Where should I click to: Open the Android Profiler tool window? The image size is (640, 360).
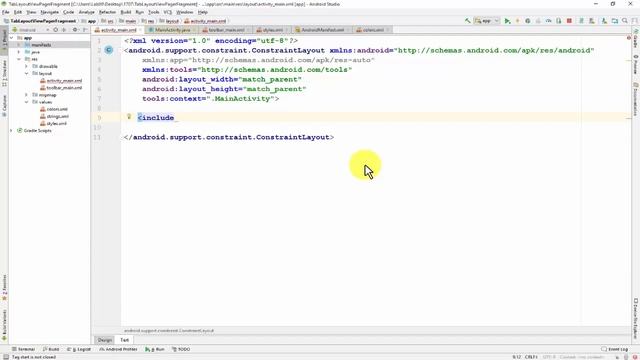pyautogui.click(x=118, y=349)
